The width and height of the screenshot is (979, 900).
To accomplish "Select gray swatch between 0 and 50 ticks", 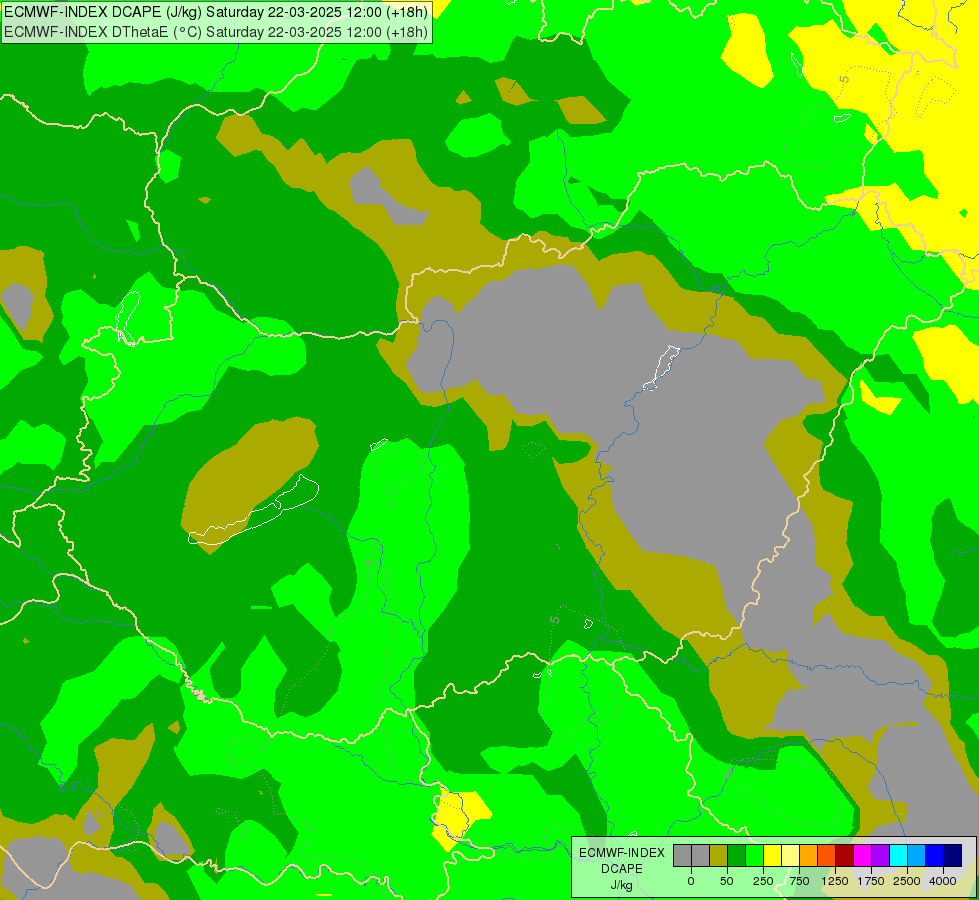I will (x=700, y=855).
